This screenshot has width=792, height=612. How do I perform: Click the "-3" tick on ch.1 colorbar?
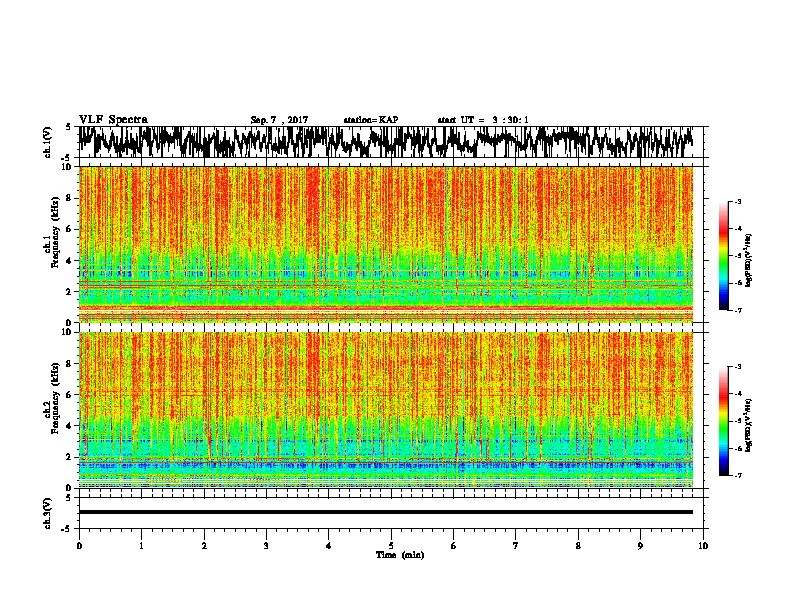tap(738, 201)
